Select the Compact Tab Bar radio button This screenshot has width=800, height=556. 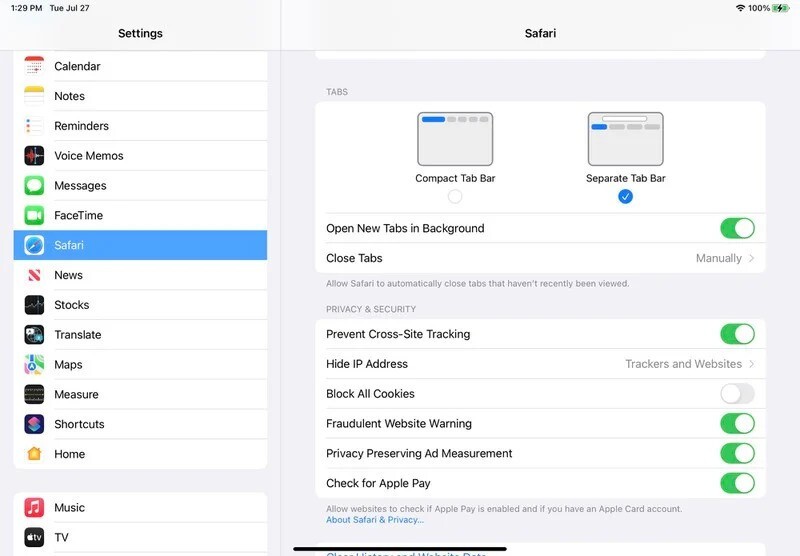click(455, 197)
